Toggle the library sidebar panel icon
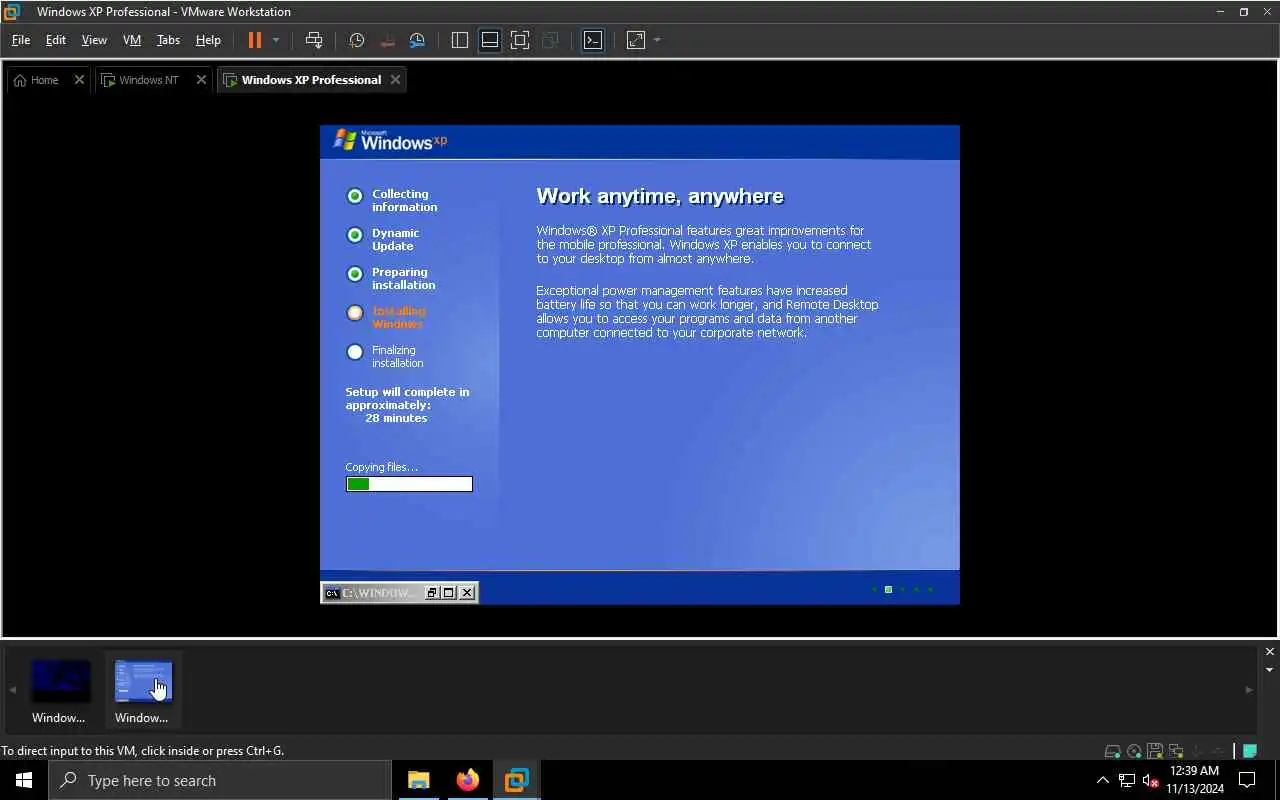Viewport: 1280px width, 800px height. click(460, 40)
